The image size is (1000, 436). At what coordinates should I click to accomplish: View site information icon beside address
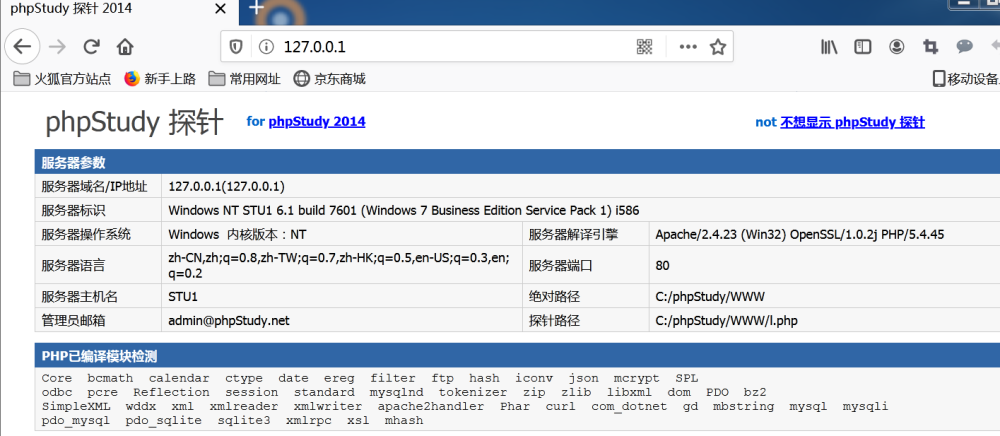266,47
